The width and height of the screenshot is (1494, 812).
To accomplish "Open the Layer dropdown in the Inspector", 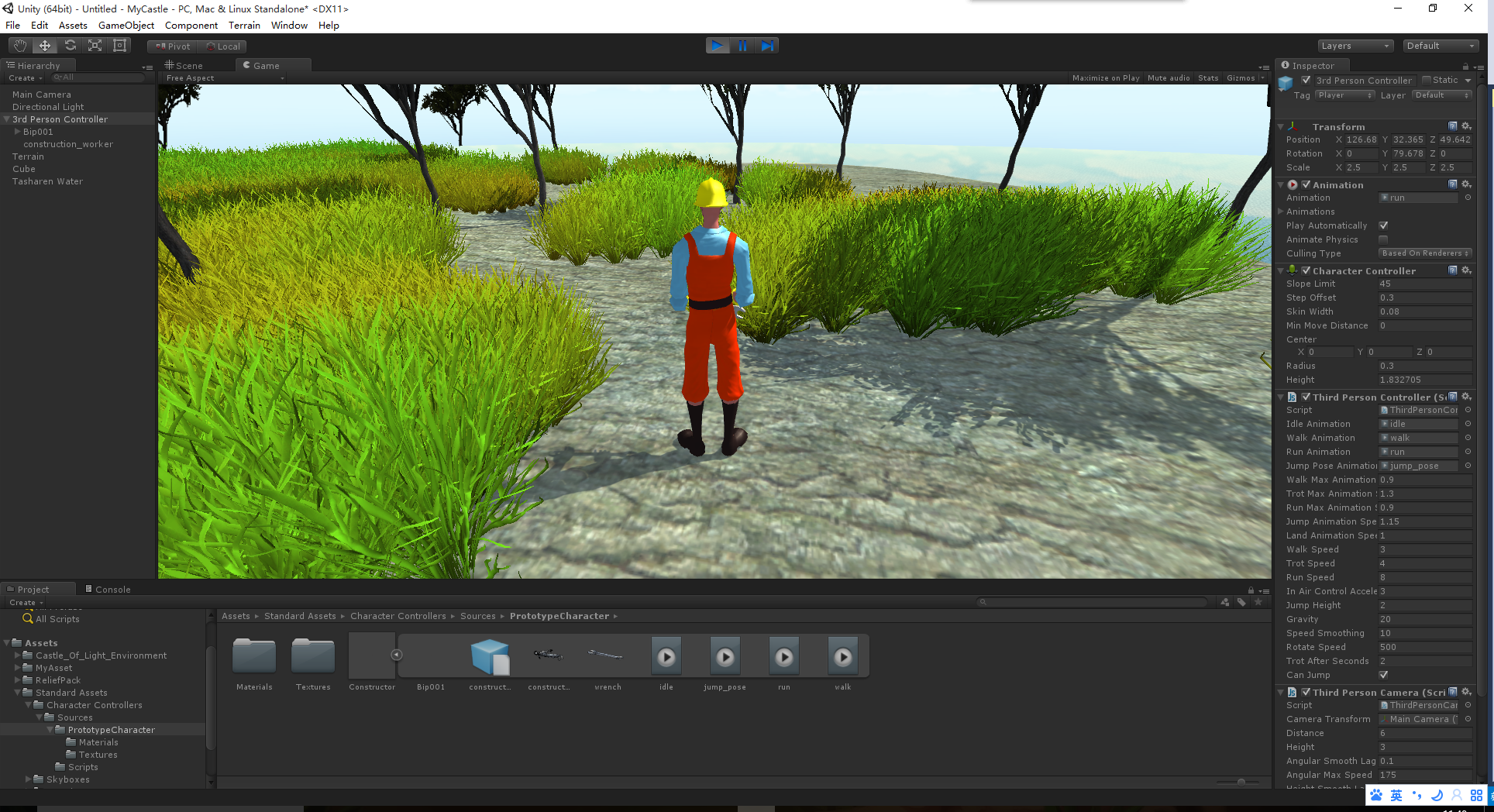I will click(1441, 95).
